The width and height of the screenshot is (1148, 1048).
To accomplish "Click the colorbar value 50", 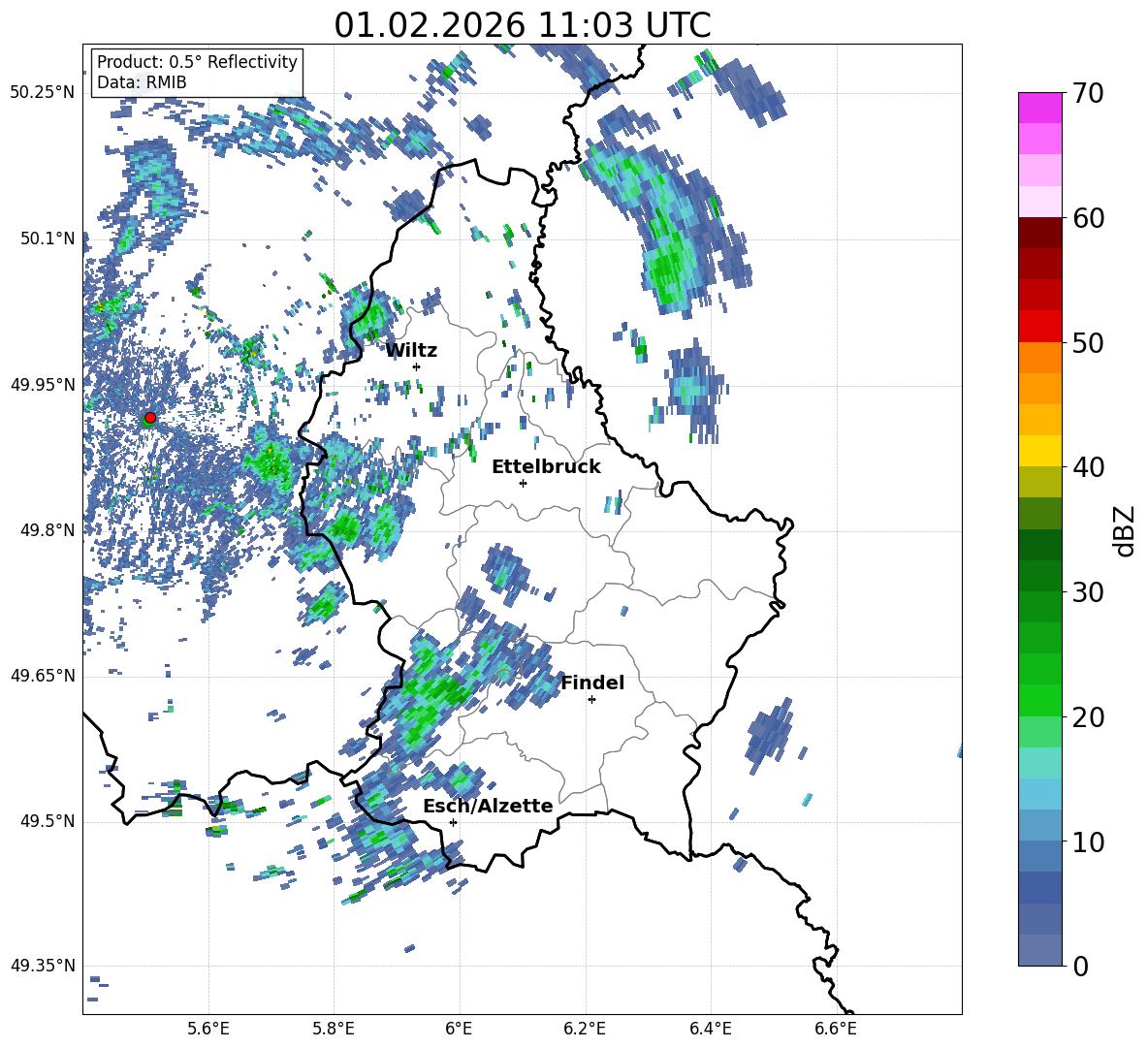I will 1088,343.
